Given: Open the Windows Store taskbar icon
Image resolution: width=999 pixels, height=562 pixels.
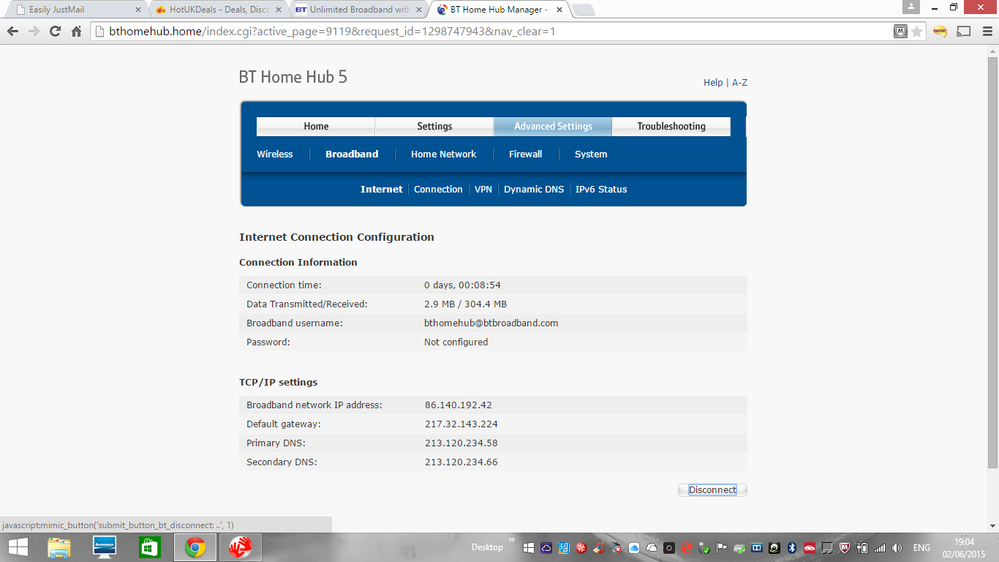Looking at the screenshot, I should [x=150, y=547].
